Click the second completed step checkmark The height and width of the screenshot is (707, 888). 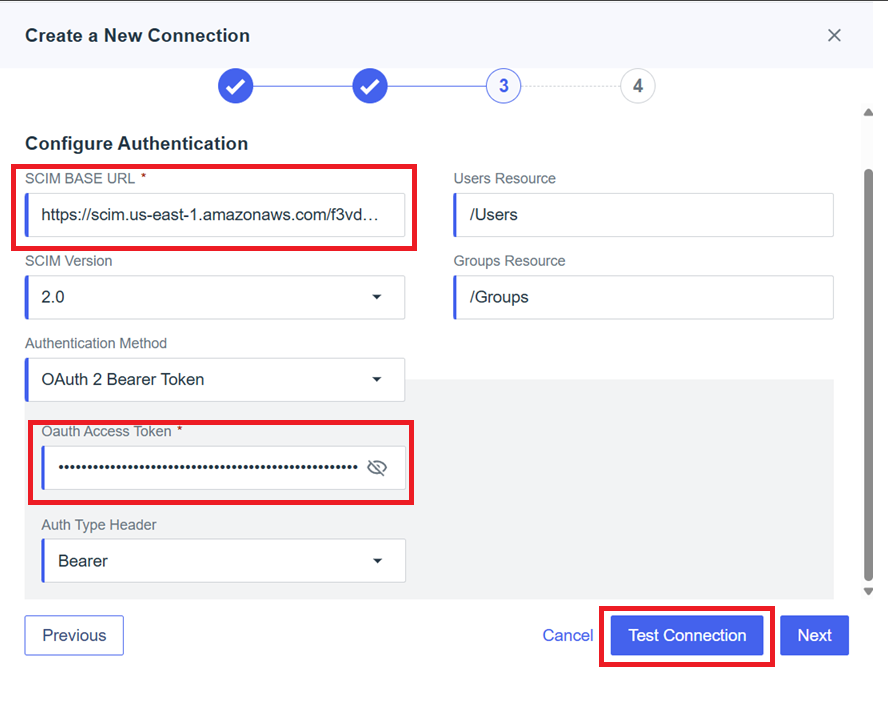[x=370, y=86]
